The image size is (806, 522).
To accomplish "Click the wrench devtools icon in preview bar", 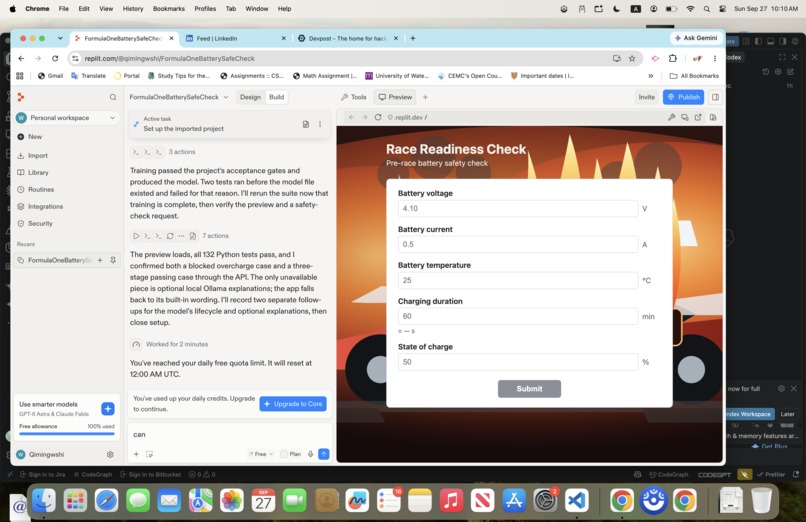I will click(671, 117).
